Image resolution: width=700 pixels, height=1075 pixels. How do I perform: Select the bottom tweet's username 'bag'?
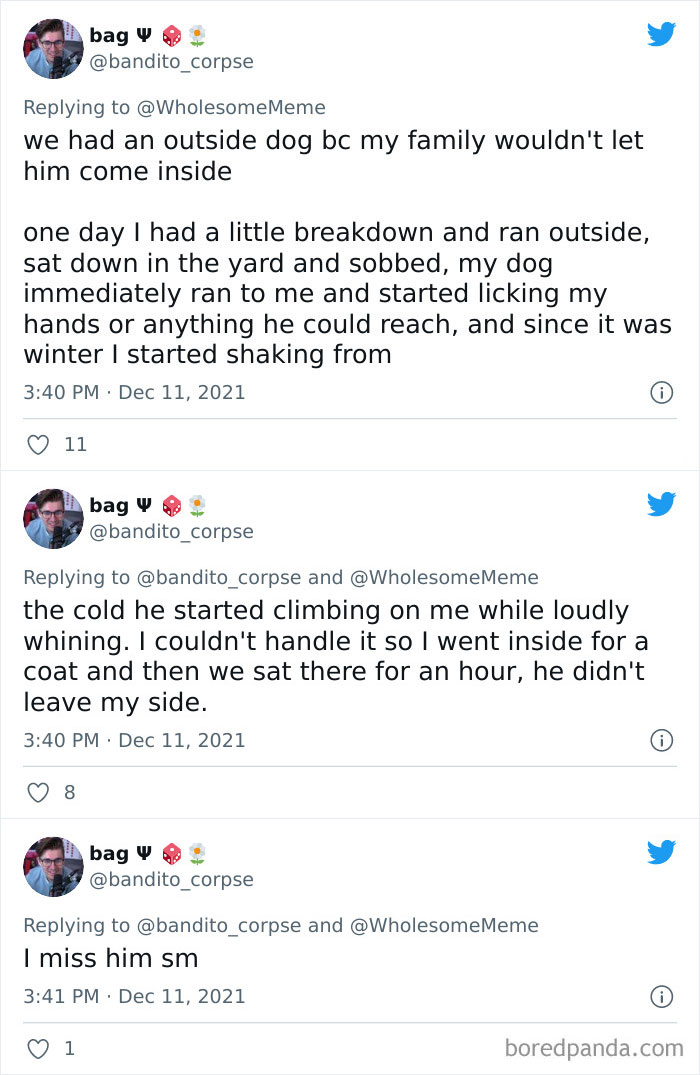[107, 853]
